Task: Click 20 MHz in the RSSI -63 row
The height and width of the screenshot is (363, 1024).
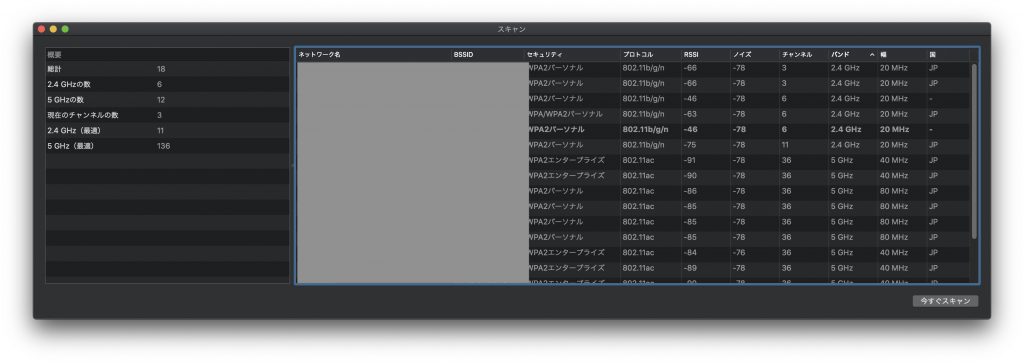Action: click(x=893, y=114)
